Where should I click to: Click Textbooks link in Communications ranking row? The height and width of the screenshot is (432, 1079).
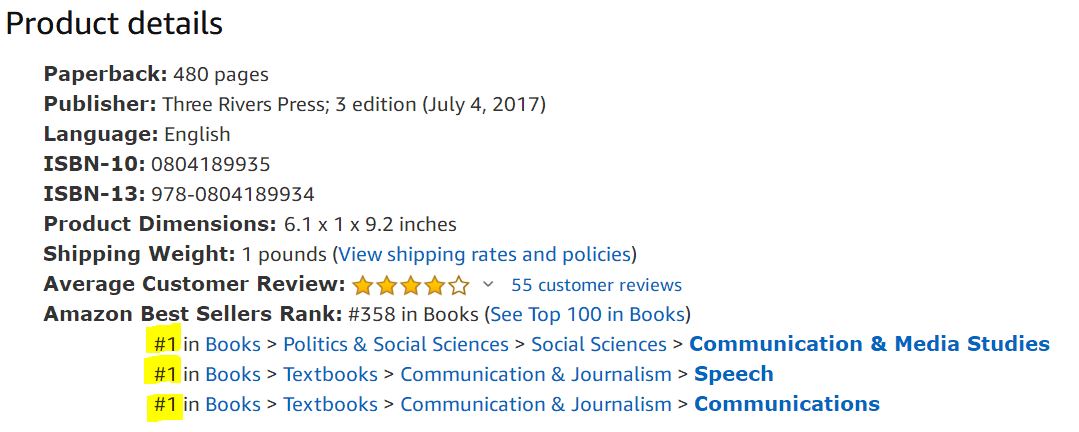330,404
